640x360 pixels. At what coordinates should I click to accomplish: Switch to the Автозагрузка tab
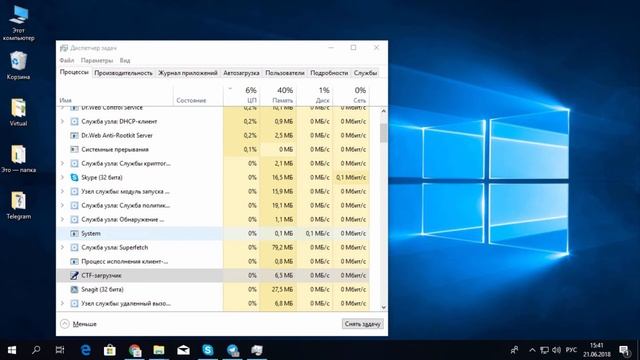click(241, 73)
